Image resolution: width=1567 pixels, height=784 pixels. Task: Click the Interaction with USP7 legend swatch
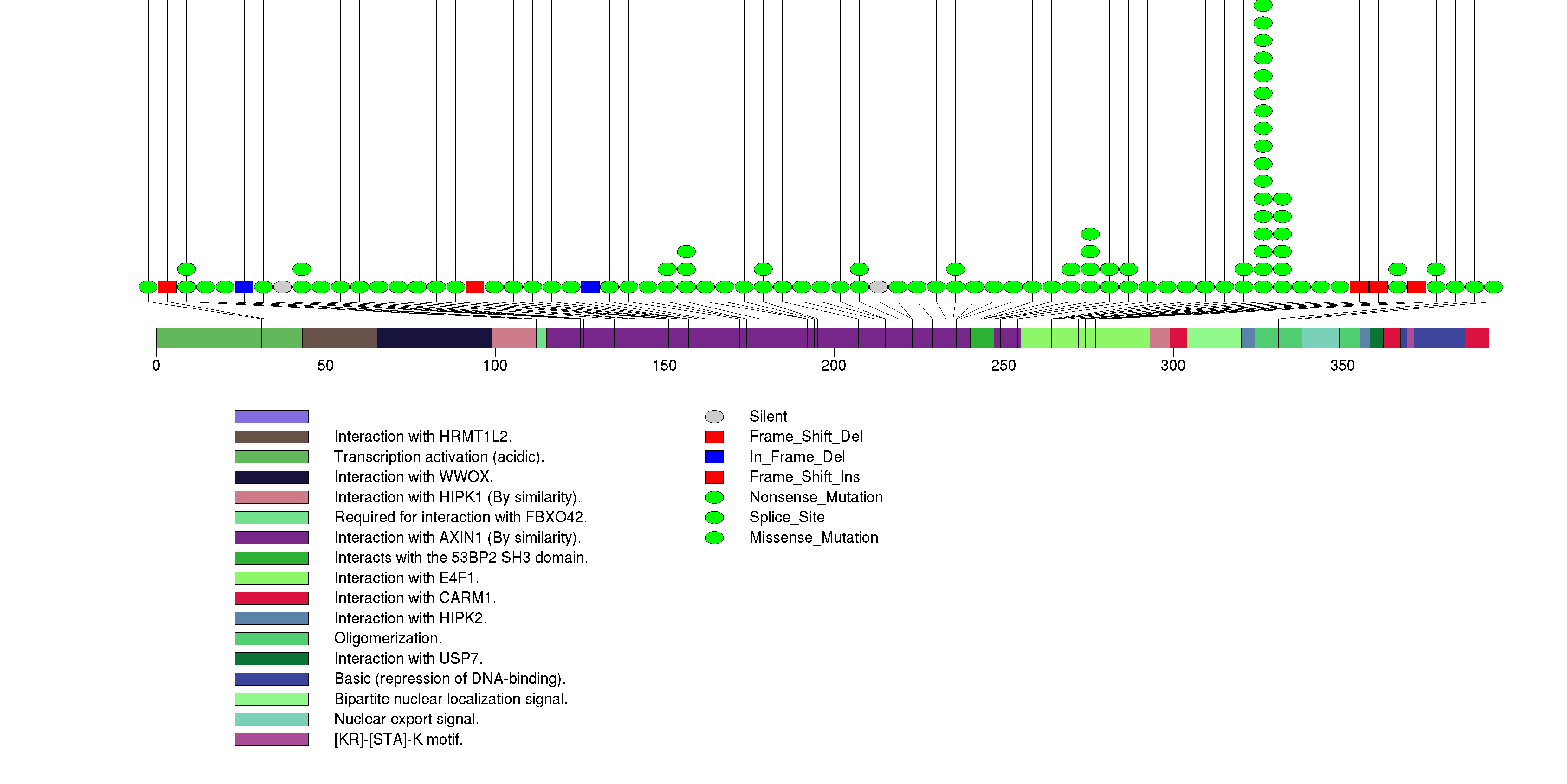[272, 658]
